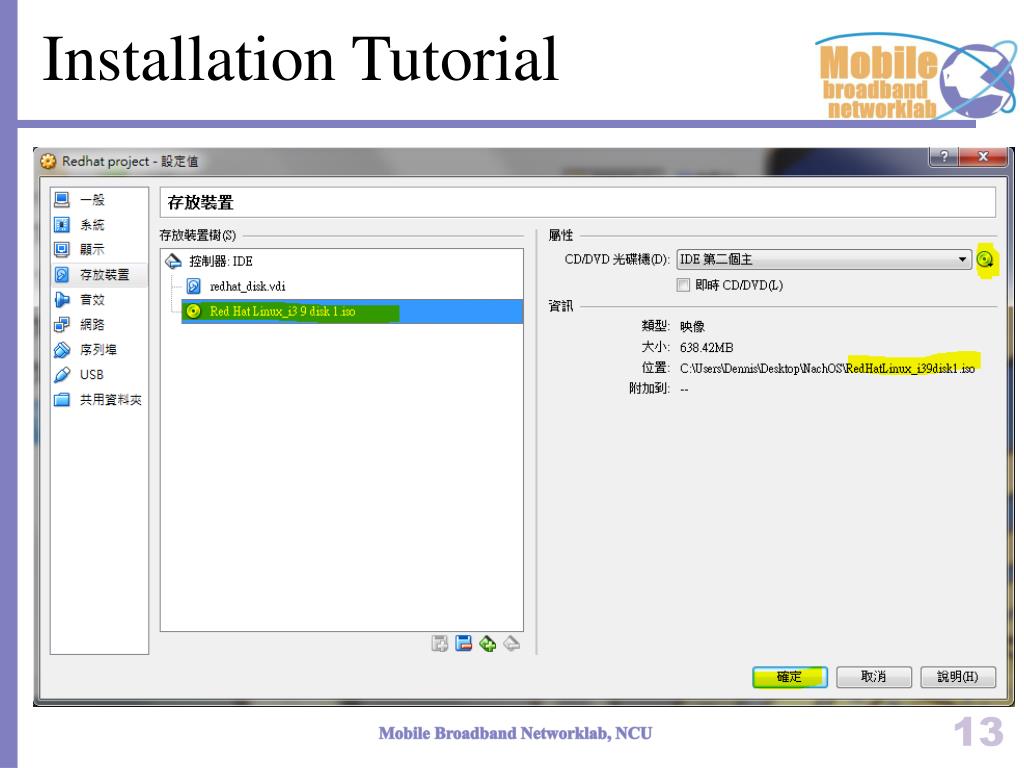Select the 存放裝置 (Storage) sidebar category
This screenshot has height=768, width=1024.
99,275
